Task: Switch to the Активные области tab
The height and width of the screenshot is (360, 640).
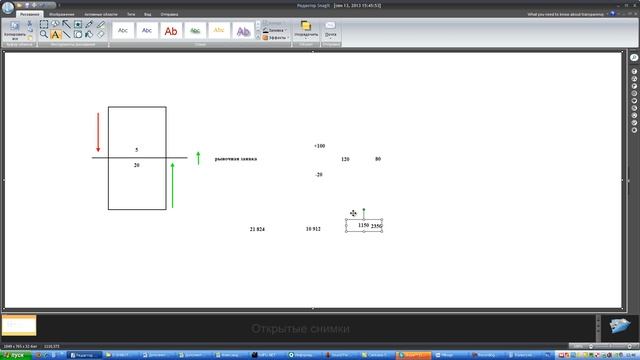Action: pos(101,14)
